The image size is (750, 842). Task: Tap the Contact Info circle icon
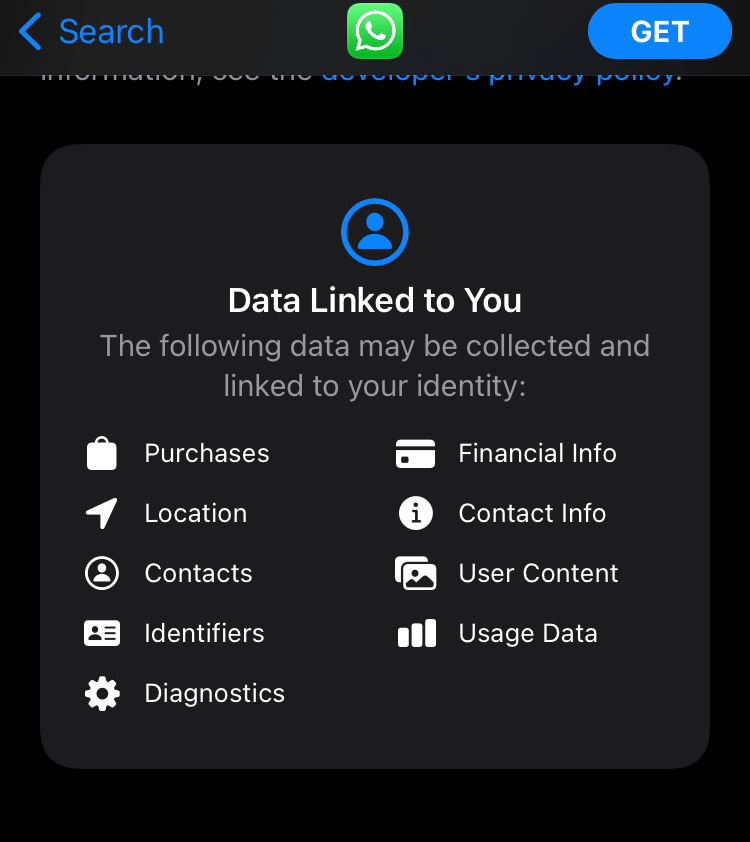[416, 514]
